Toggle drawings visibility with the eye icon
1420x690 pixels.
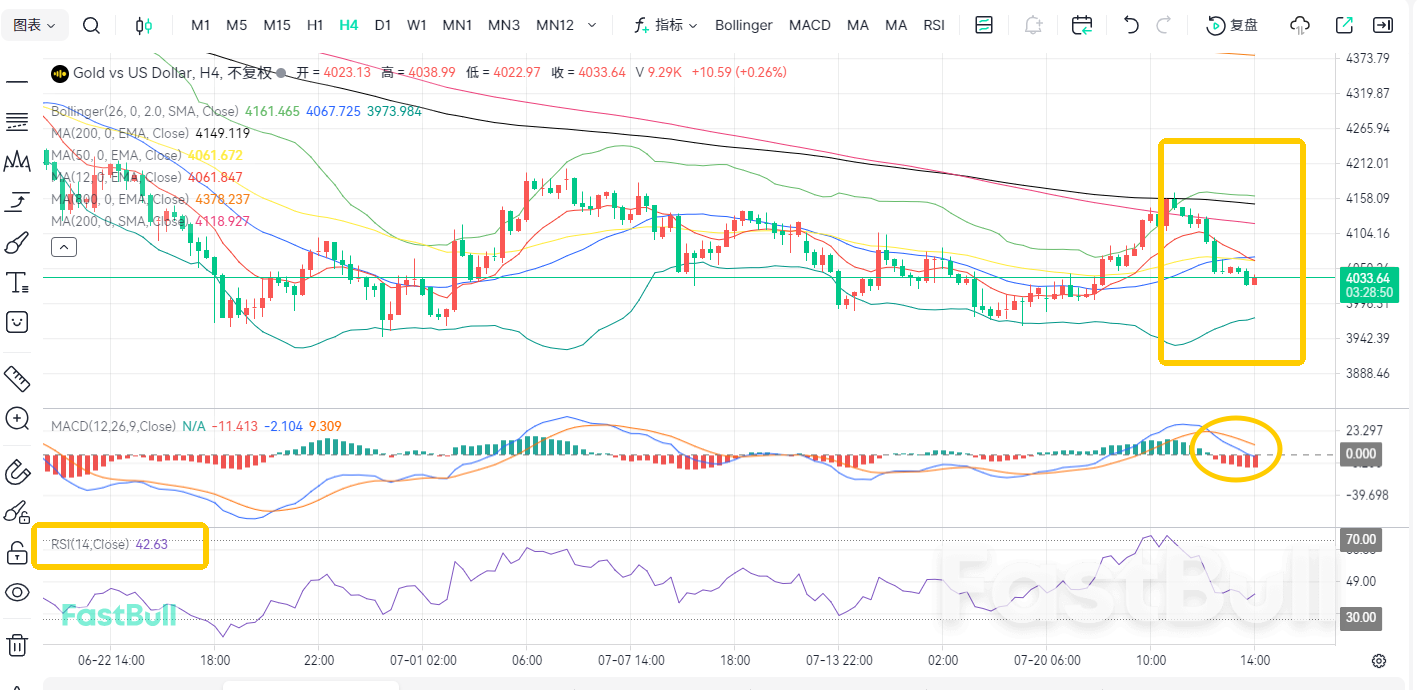point(17,592)
